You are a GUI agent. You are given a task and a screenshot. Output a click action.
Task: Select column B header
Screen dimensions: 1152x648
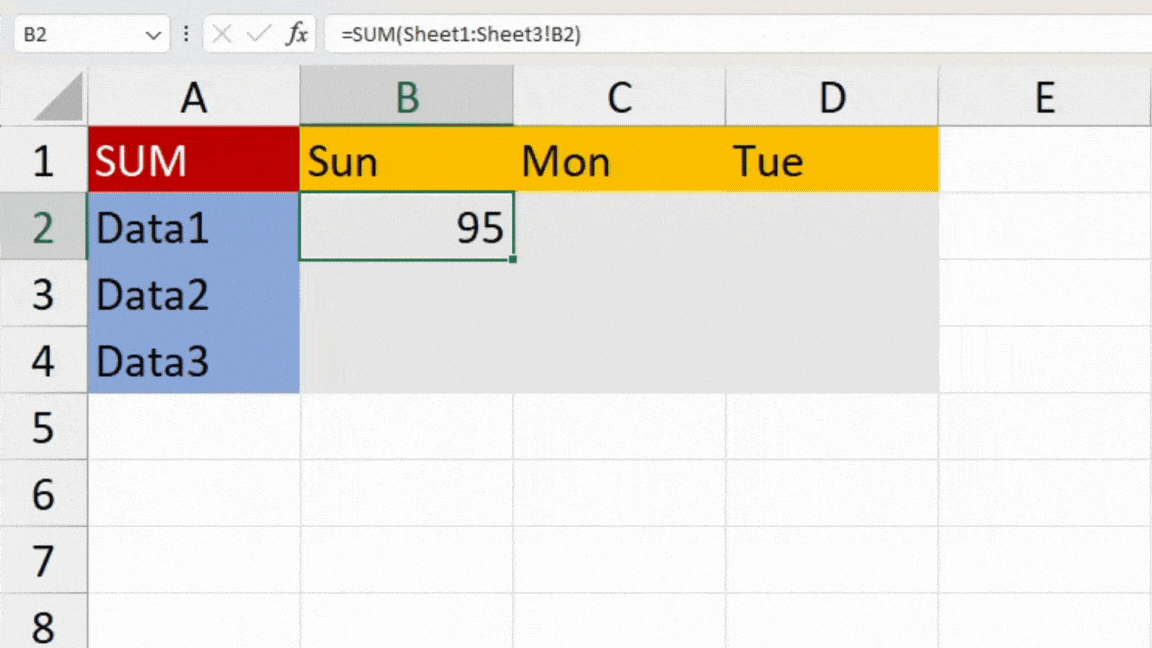click(x=406, y=97)
